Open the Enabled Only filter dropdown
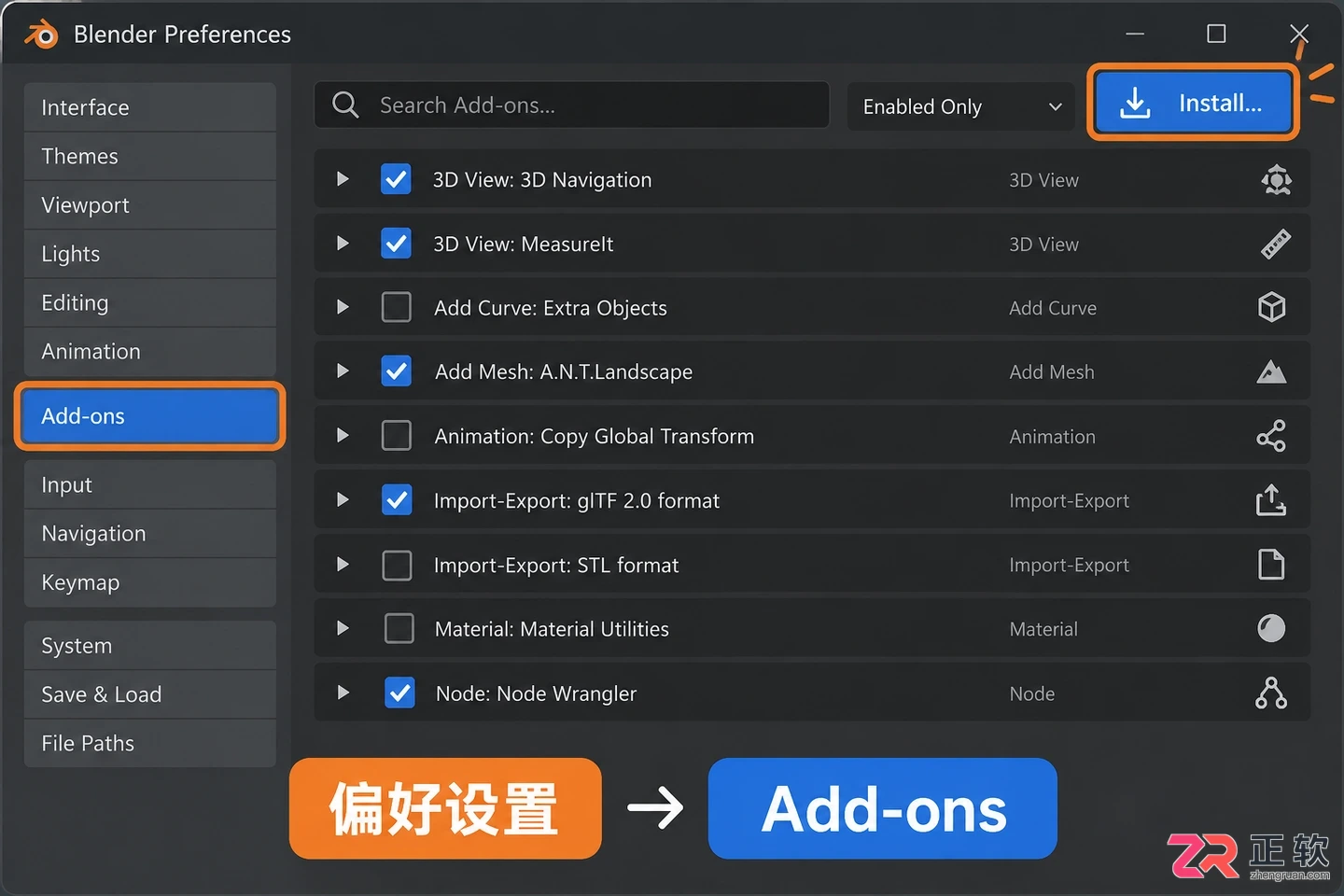This screenshot has height=896, width=1344. [960, 105]
